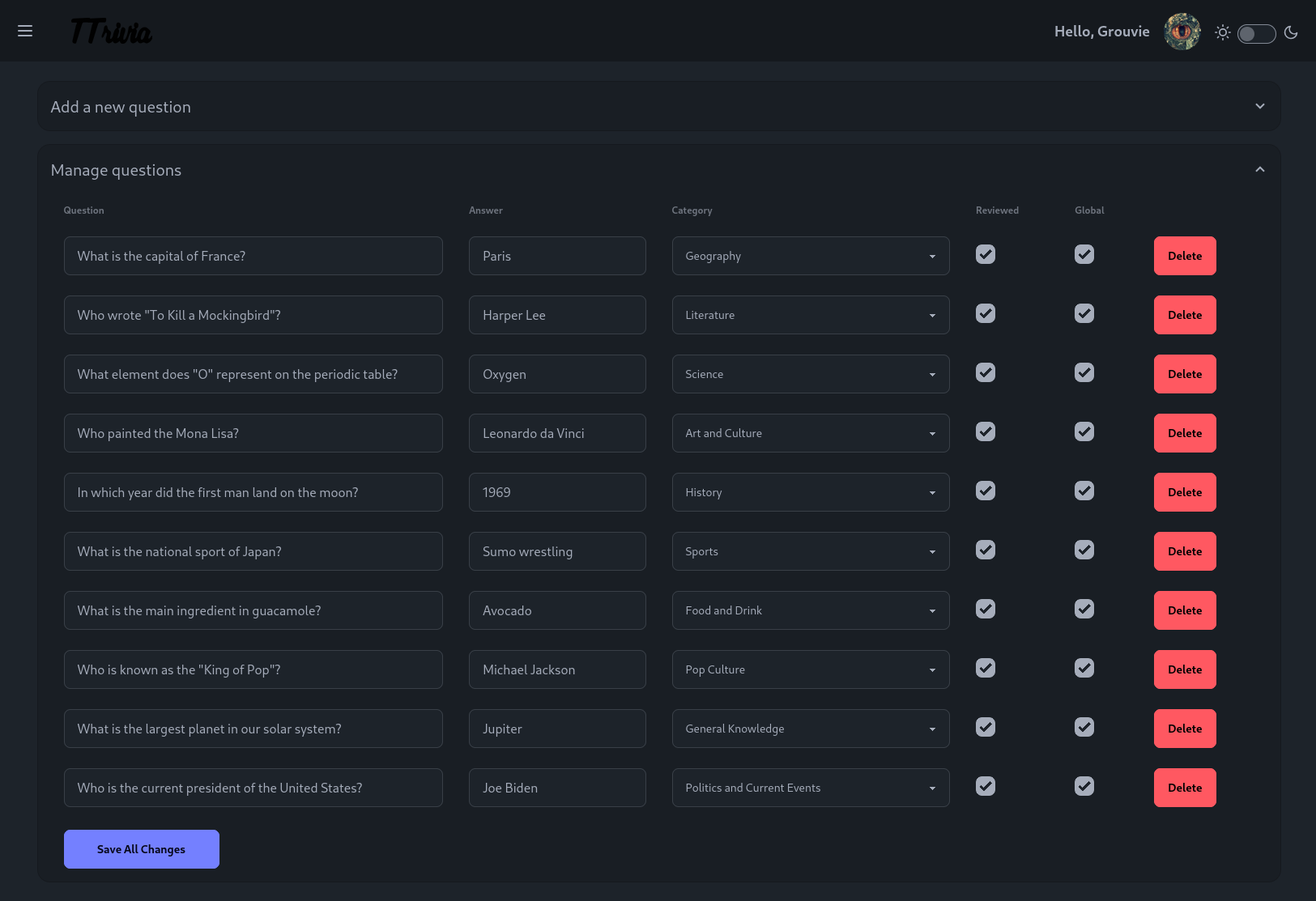Open the Grouvie user avatar
Image resolution: width=1316 pixels, height=901 pixels.
coord(1182,32)
